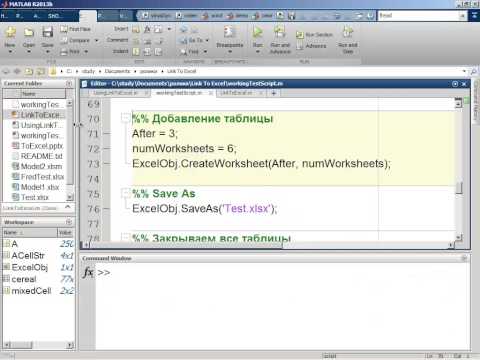Click the green Run arrow icon
Image resolution: width=480 pixels, height=360 pixels.
257,32
